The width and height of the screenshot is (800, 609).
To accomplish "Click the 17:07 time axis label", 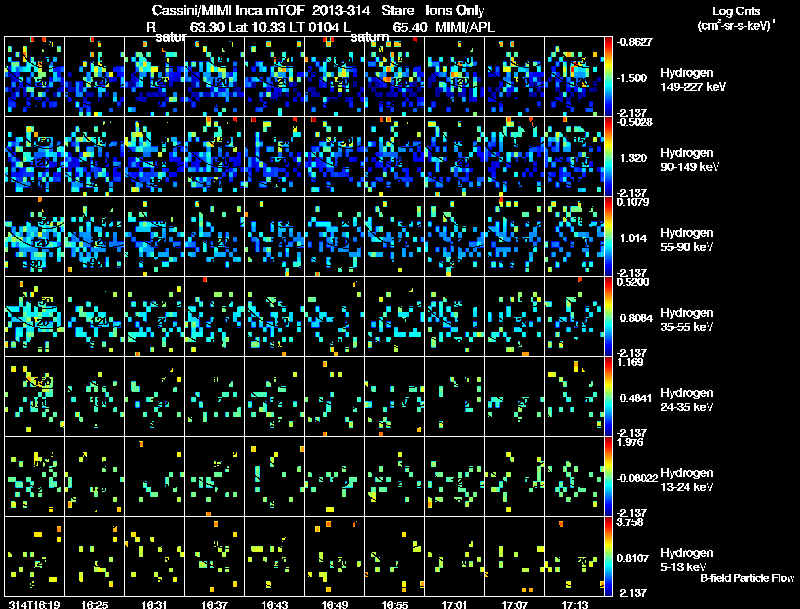I will coord(515,604).
